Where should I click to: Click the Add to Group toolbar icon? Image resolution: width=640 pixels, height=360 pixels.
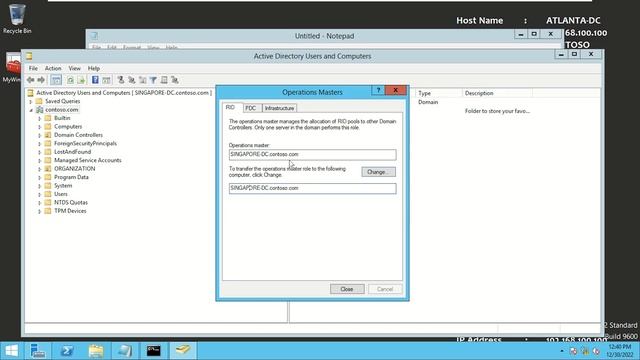[x=175, y=80]
